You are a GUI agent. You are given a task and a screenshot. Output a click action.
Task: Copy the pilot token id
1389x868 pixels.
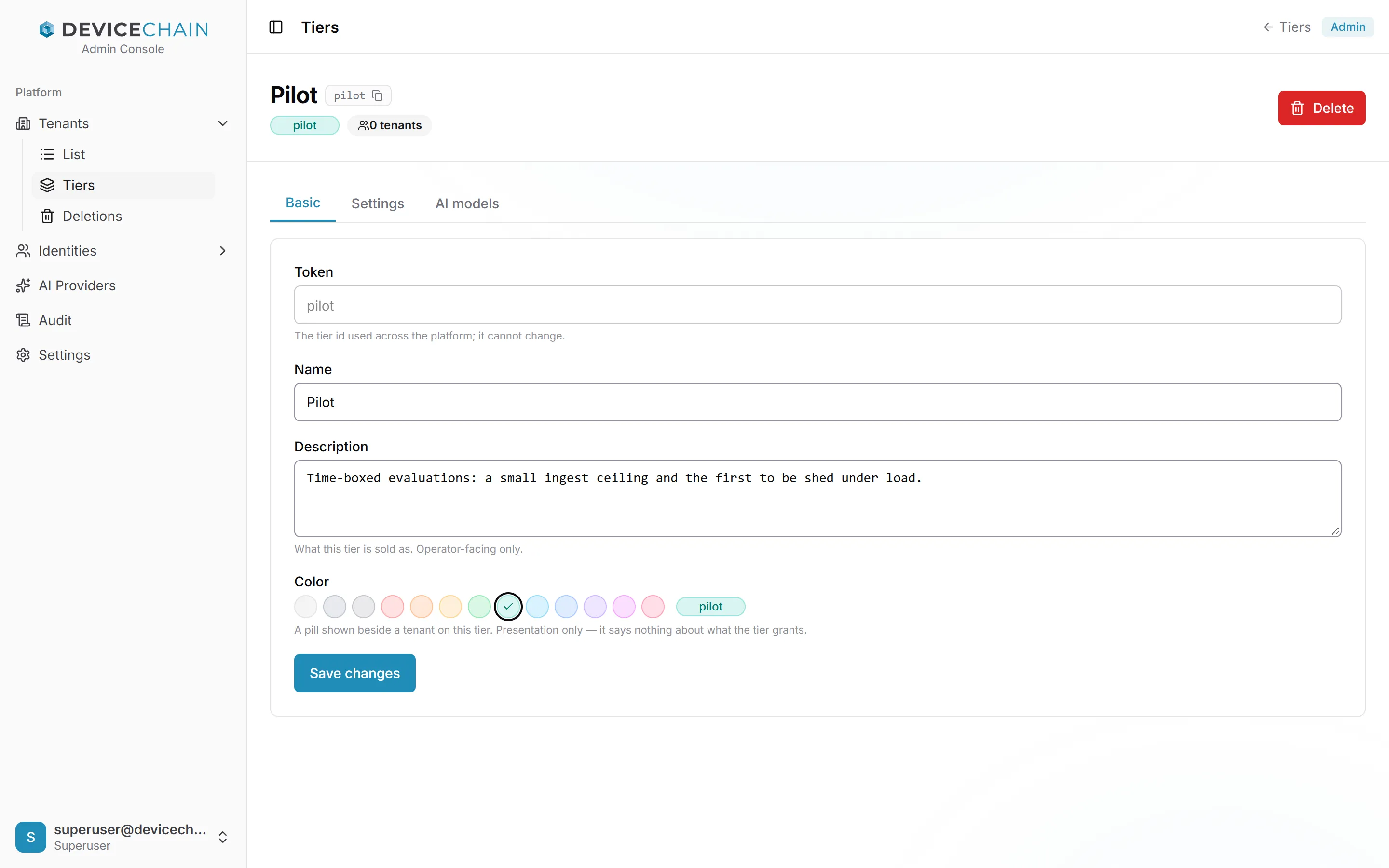[377, 95]
